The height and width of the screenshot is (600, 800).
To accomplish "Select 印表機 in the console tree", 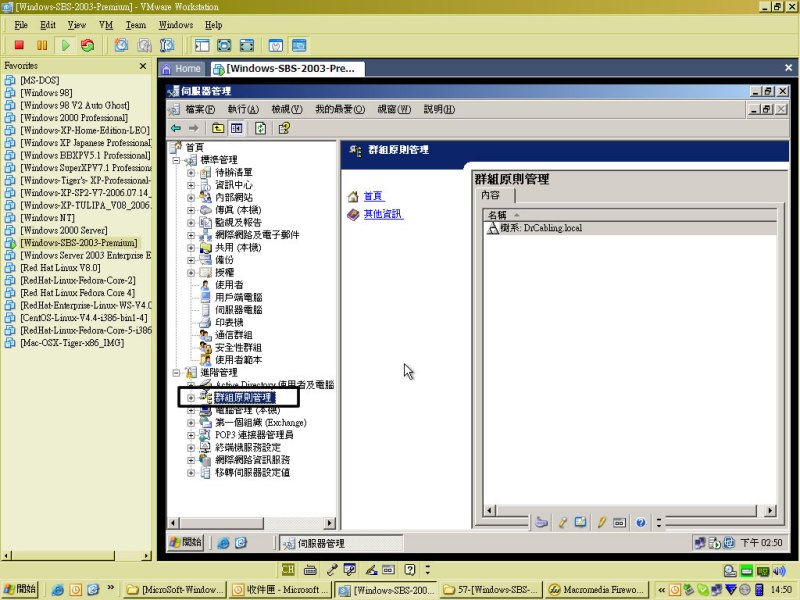I will coord(229,322).
